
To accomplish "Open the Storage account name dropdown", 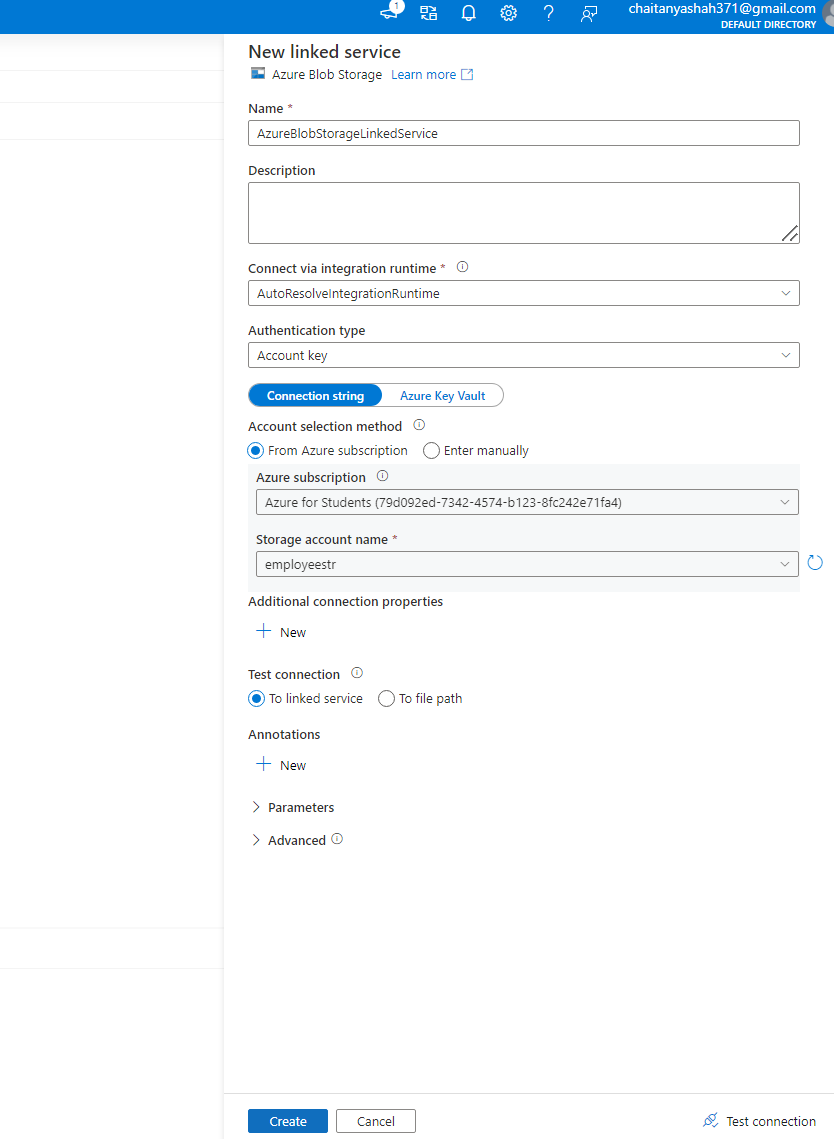I will click(527, 563).
